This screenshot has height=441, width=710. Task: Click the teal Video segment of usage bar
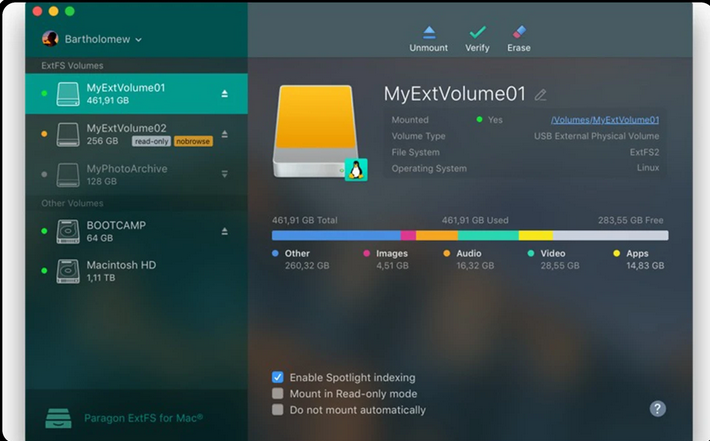(x=488, y=235)
